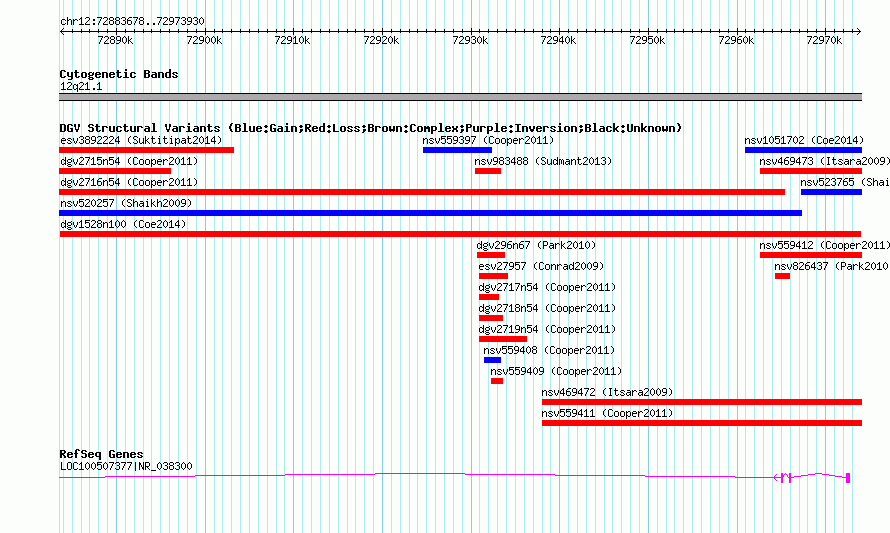The image size is (890, 533).
Task: Open nsv983488 (Sudmant2013) variant label
Action: point(543,161)
